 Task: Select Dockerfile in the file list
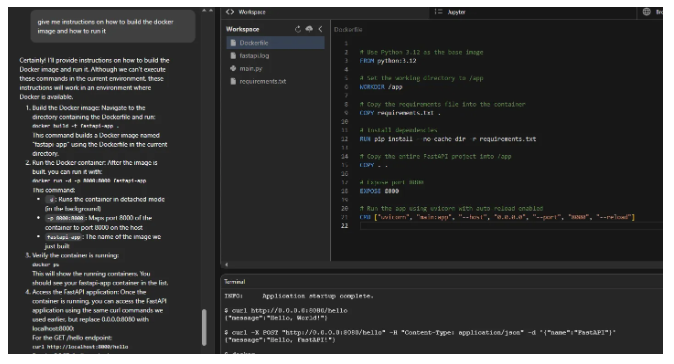pyautogui.click(x=276, y=43)
